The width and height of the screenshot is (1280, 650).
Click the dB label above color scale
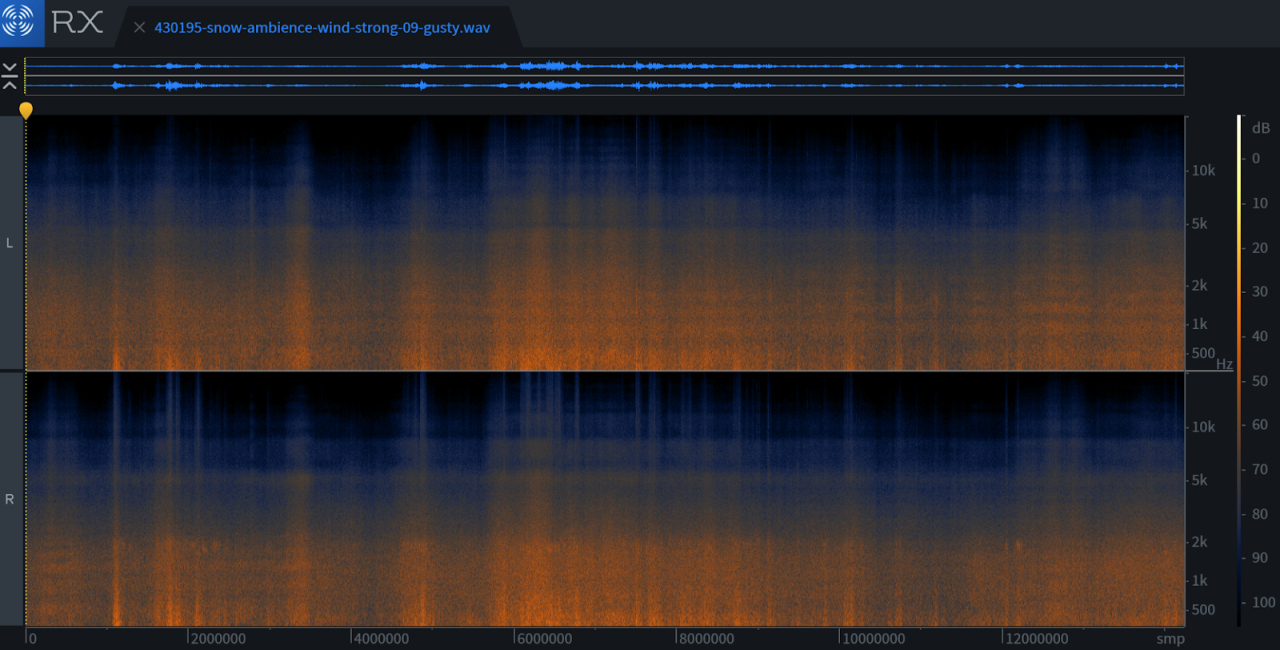[x=1259, y=127]
